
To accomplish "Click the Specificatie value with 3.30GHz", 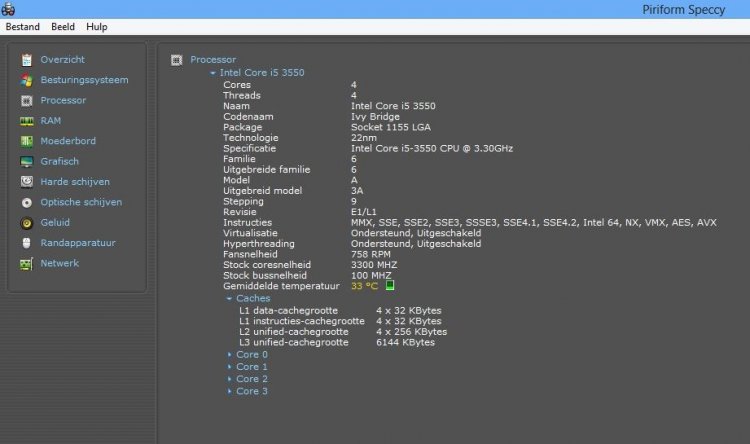I will 431,148.
